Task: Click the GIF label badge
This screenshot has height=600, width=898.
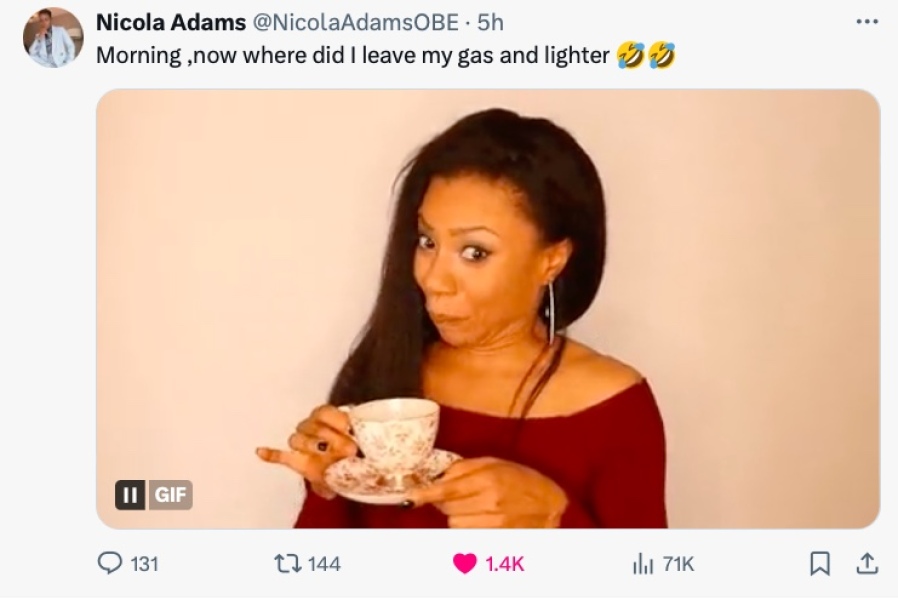Action: (170, 495)
